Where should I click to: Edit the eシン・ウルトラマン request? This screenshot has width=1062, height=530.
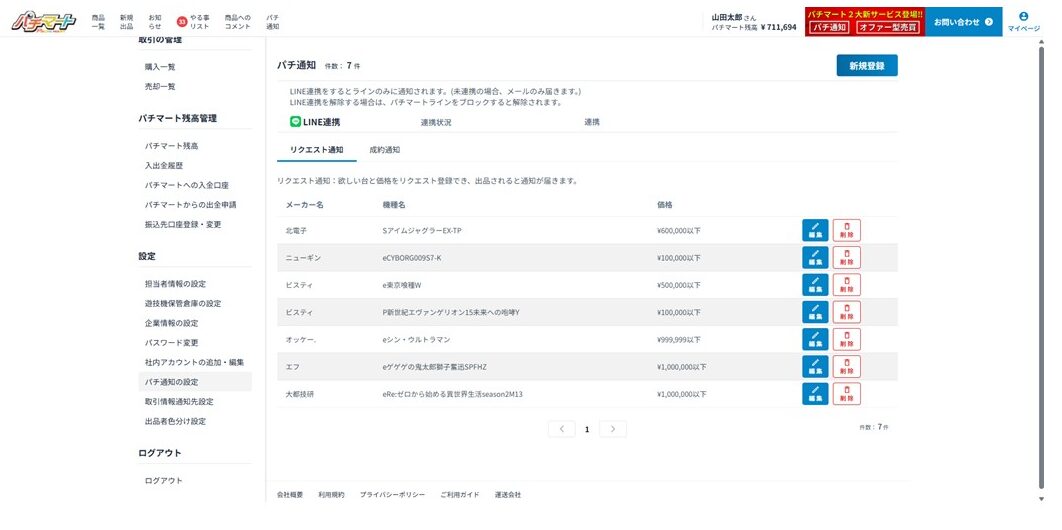click(815, 339)
